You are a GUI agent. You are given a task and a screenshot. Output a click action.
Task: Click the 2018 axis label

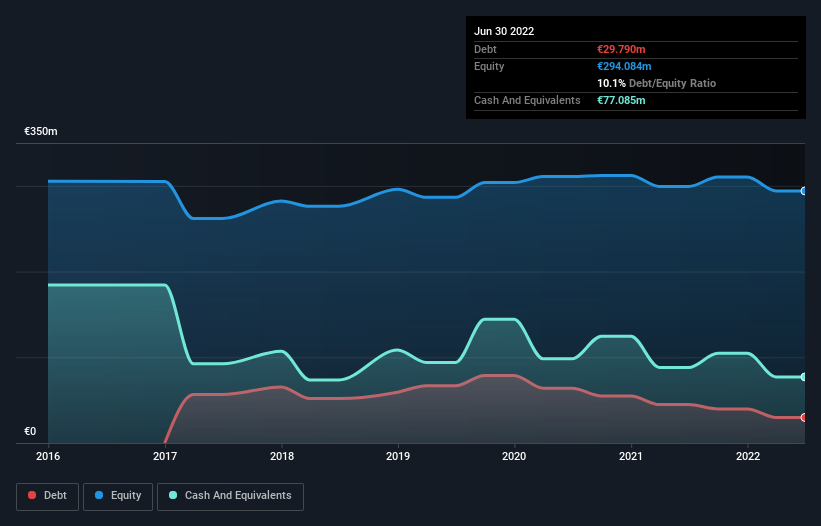tap(282, 456)
